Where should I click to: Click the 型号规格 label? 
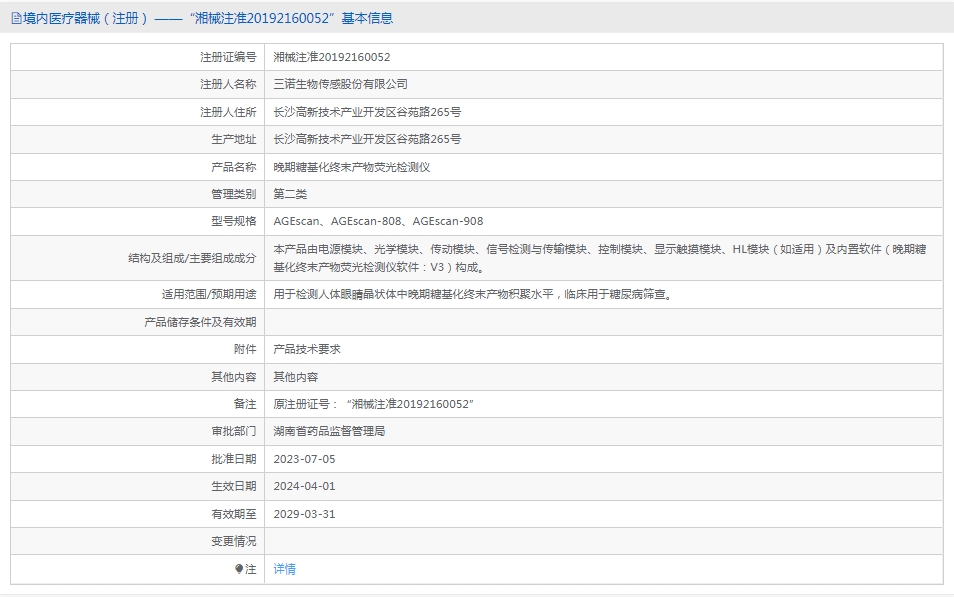(x=234, y=222)
